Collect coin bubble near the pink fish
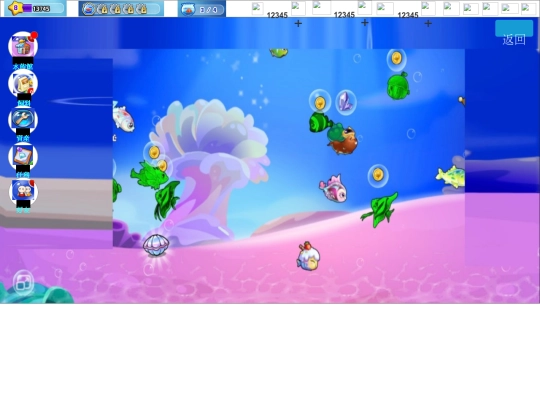Image resolution: width=540 pixels, height=405 pixels. (378, 175)
